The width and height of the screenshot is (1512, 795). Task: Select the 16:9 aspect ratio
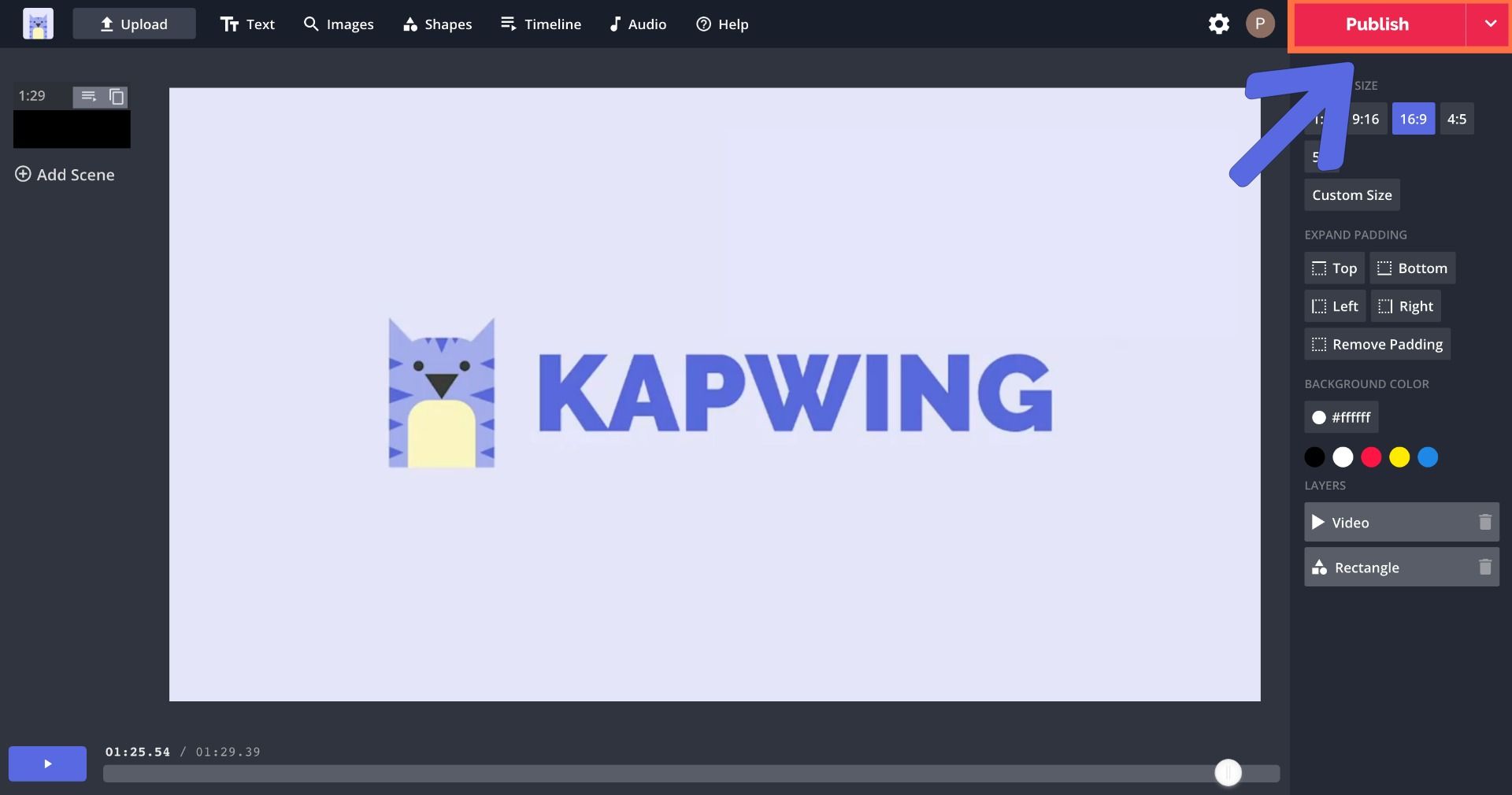(x=1413, y=119)
